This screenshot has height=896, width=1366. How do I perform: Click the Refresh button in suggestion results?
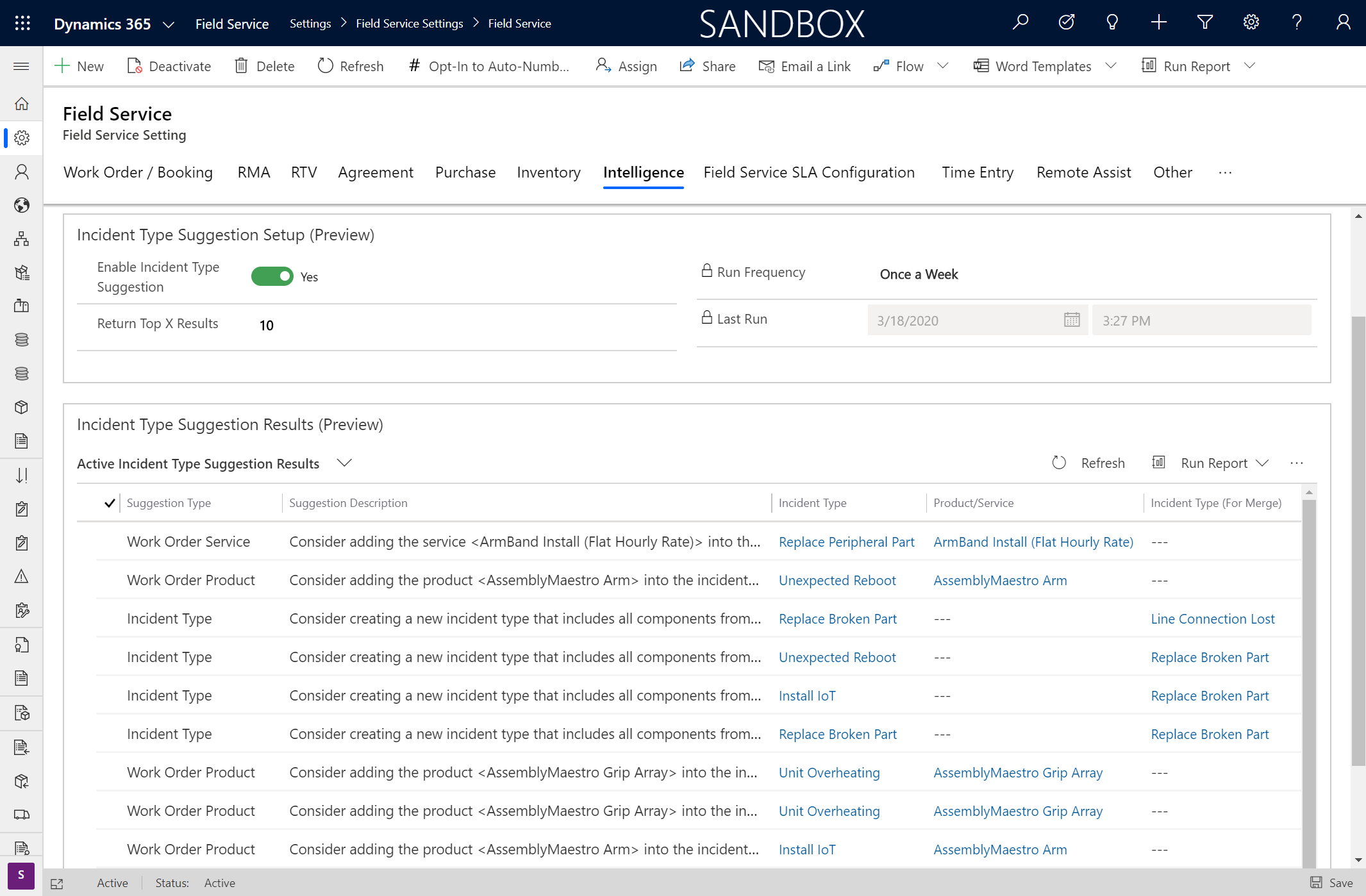point(1089,463)
